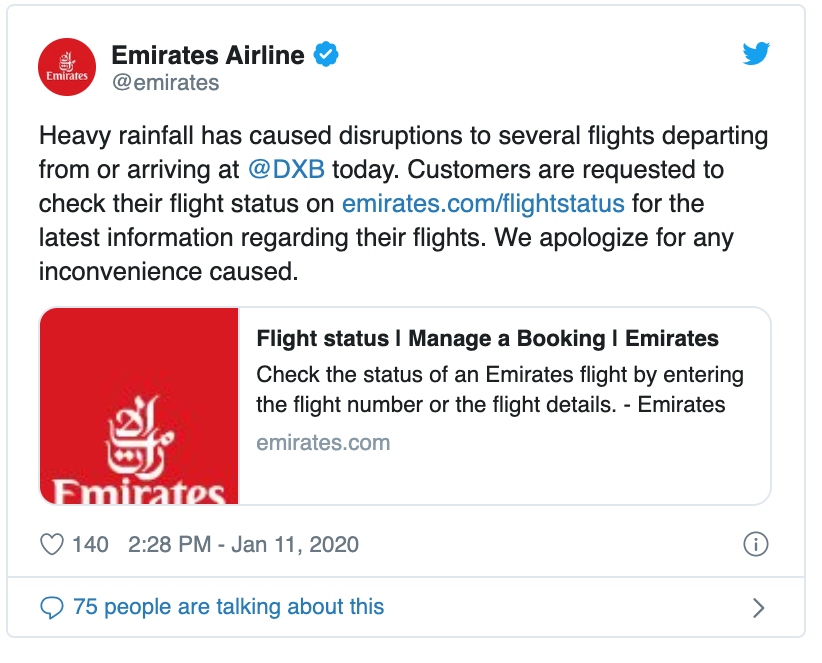Click the blue verified badge
This screenshot has height=663, width=822.
point(326,55)
